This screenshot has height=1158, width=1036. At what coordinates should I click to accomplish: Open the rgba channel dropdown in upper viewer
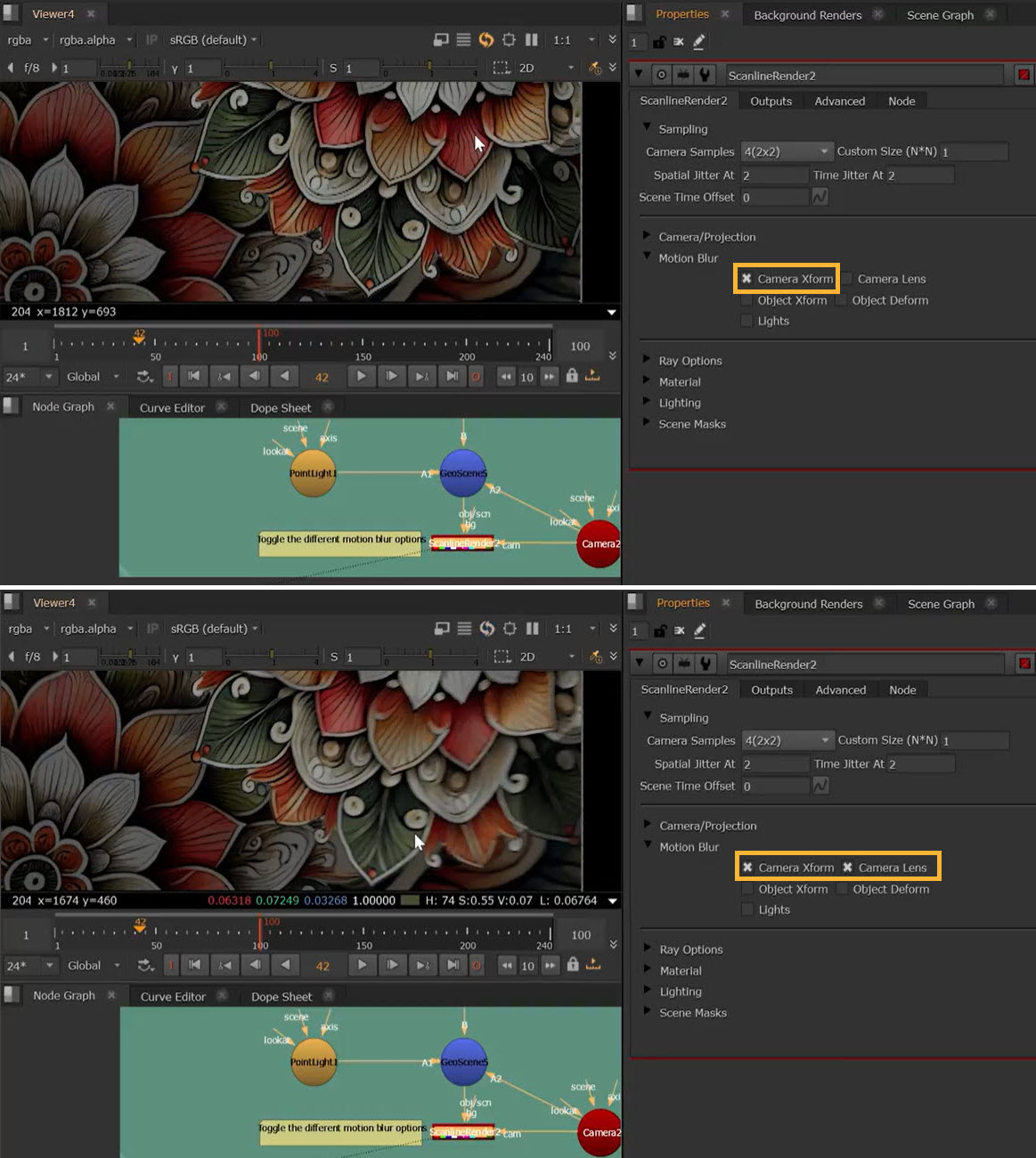coord(28,40)
